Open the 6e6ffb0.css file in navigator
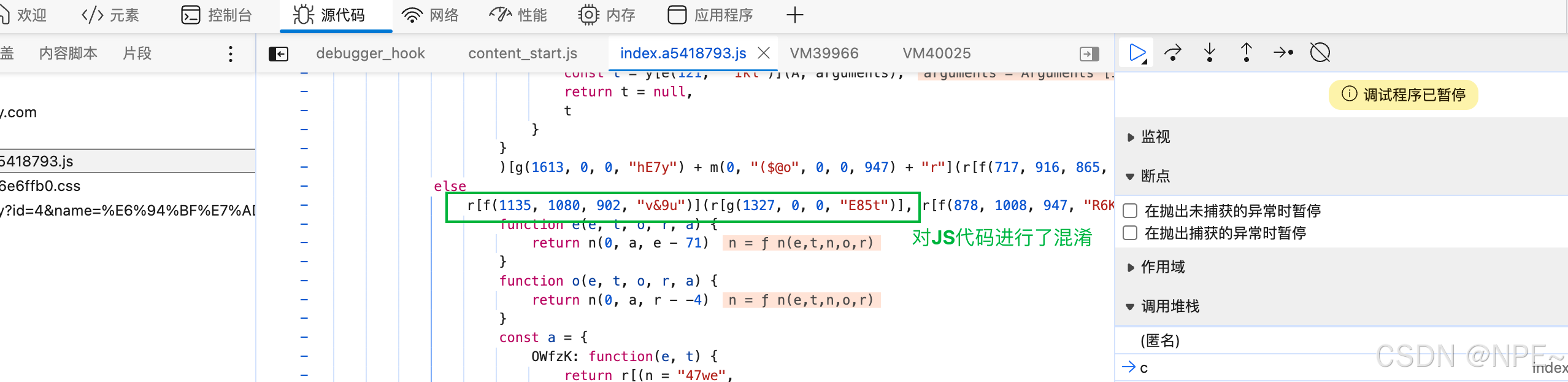The height and width of the screenshot is (382, 1568). coord(40,186)
